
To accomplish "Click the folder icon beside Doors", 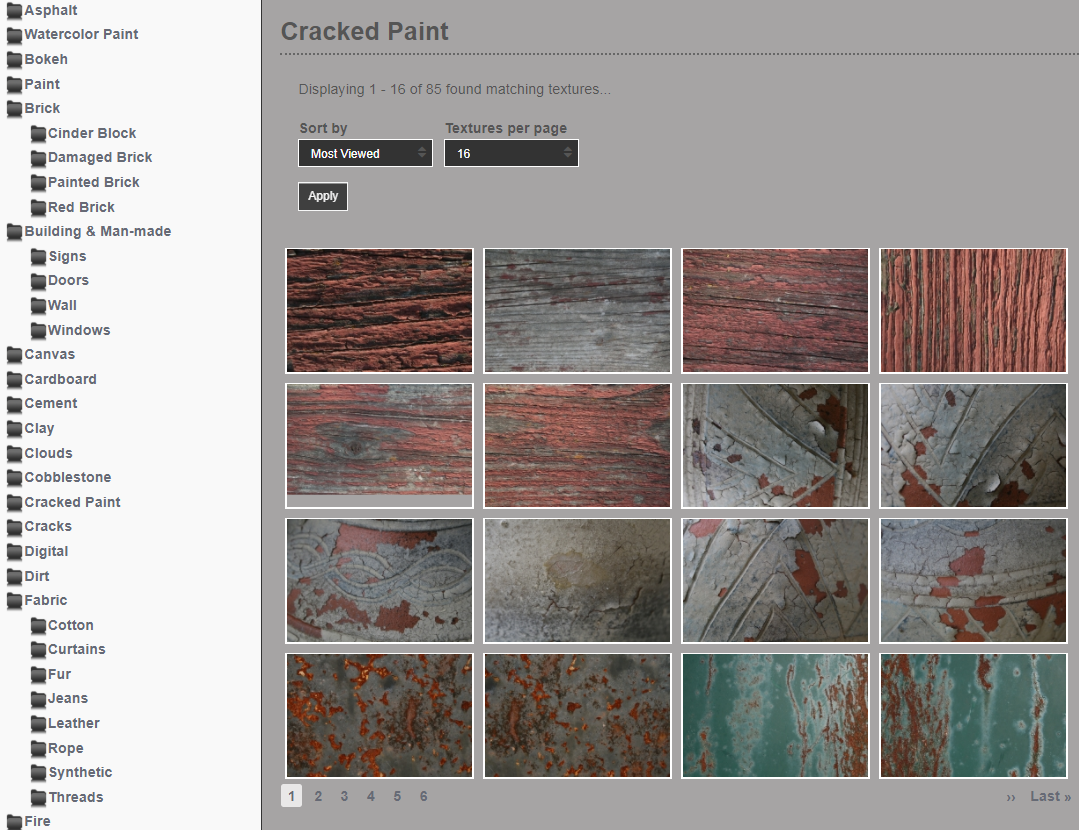I will coord(39,281).
